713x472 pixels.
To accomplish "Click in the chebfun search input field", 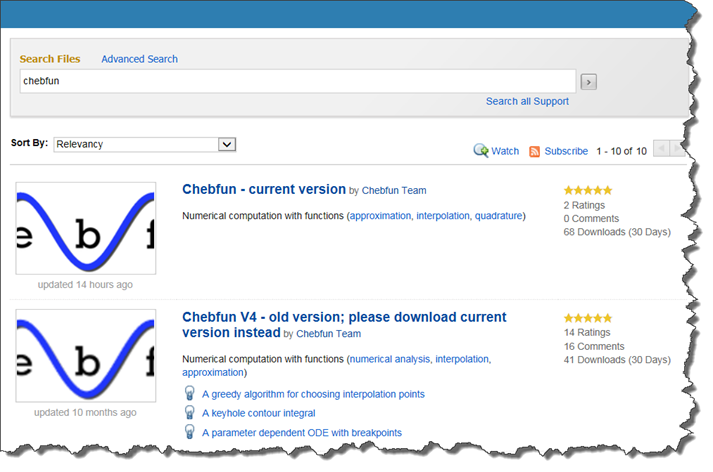I will tap(297, 81).
